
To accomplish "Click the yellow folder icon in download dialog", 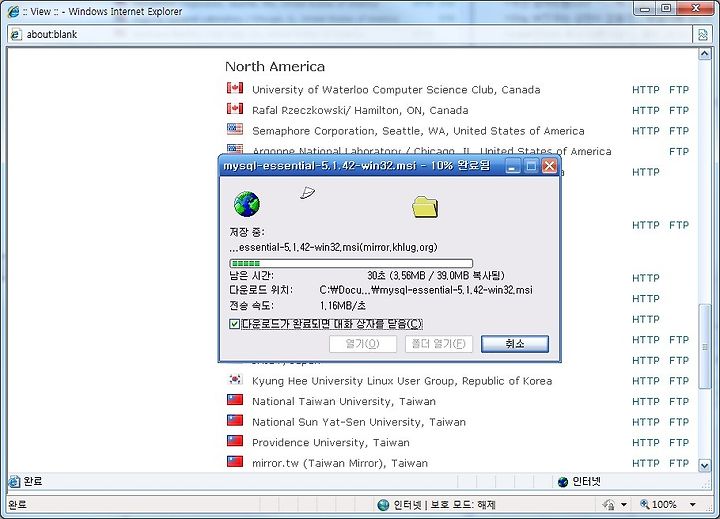I will (425, 207).
